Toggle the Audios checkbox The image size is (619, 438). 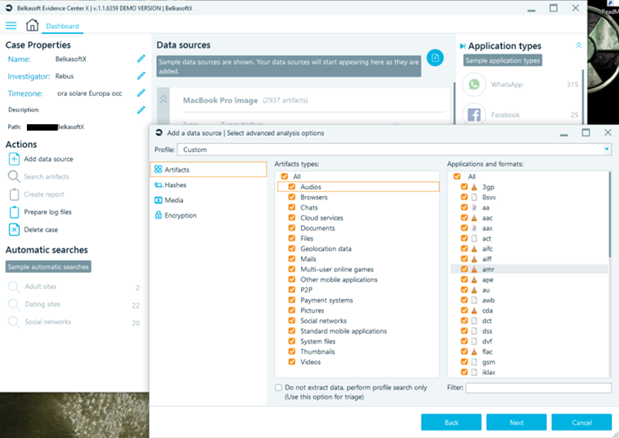(292, 187)
